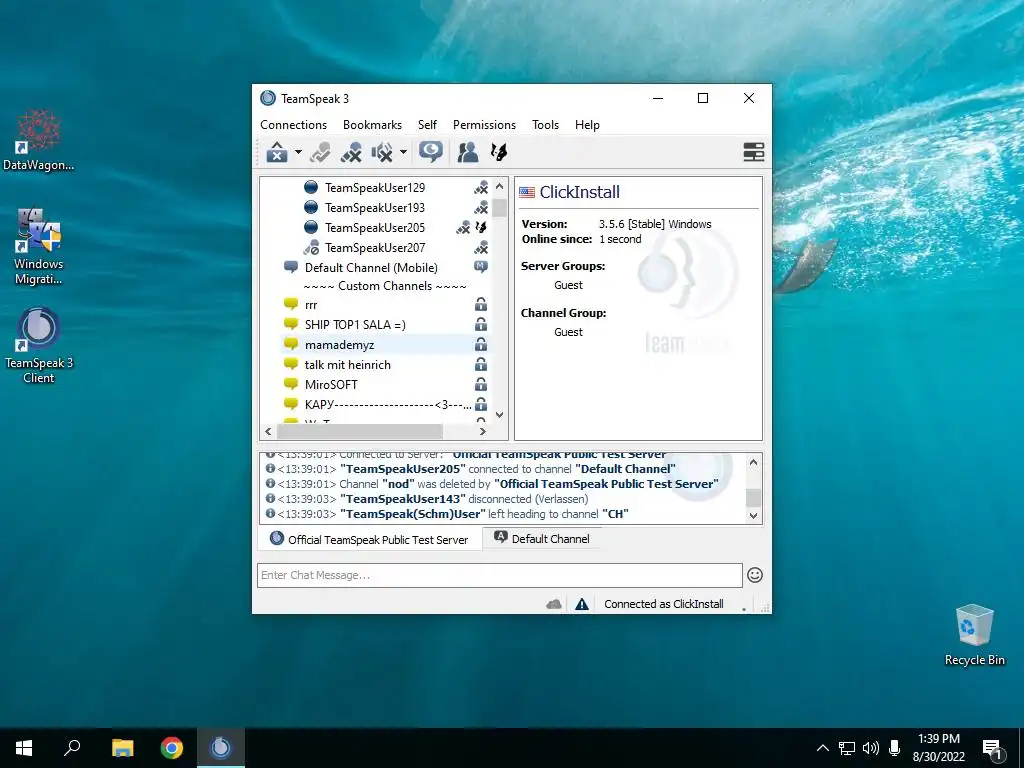Click muted-mic icon beside TeamSpeakUser207
Image resolution: width=1024 pixels, height=768 pixels.
[481, 248]
